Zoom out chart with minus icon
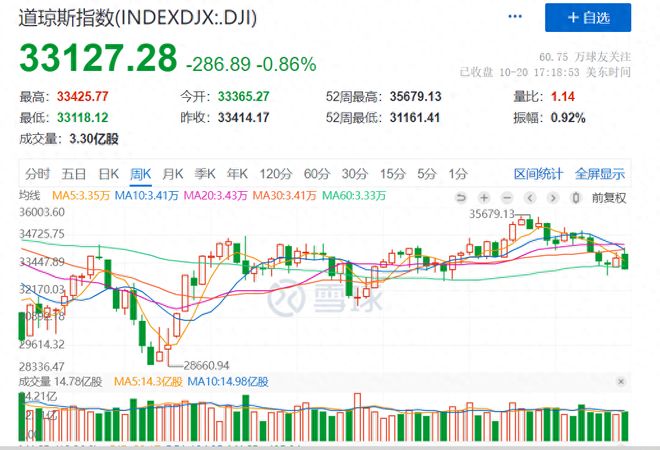Image resolution: width=660 pixels, height=450 pixels. point(507,197)
